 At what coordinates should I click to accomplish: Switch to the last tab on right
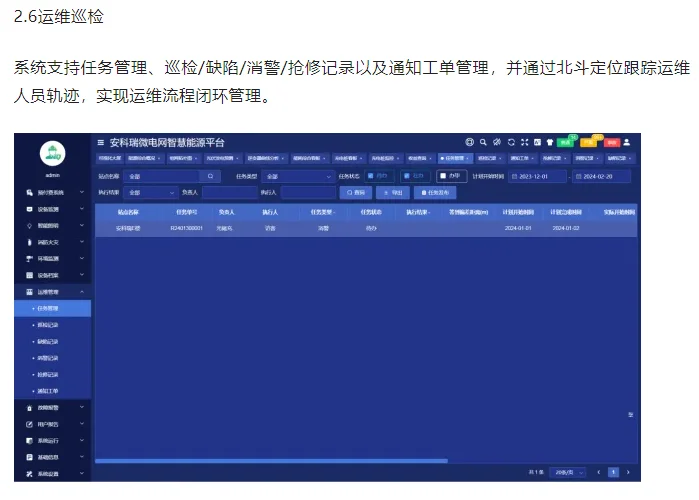[x=620, y=158]
